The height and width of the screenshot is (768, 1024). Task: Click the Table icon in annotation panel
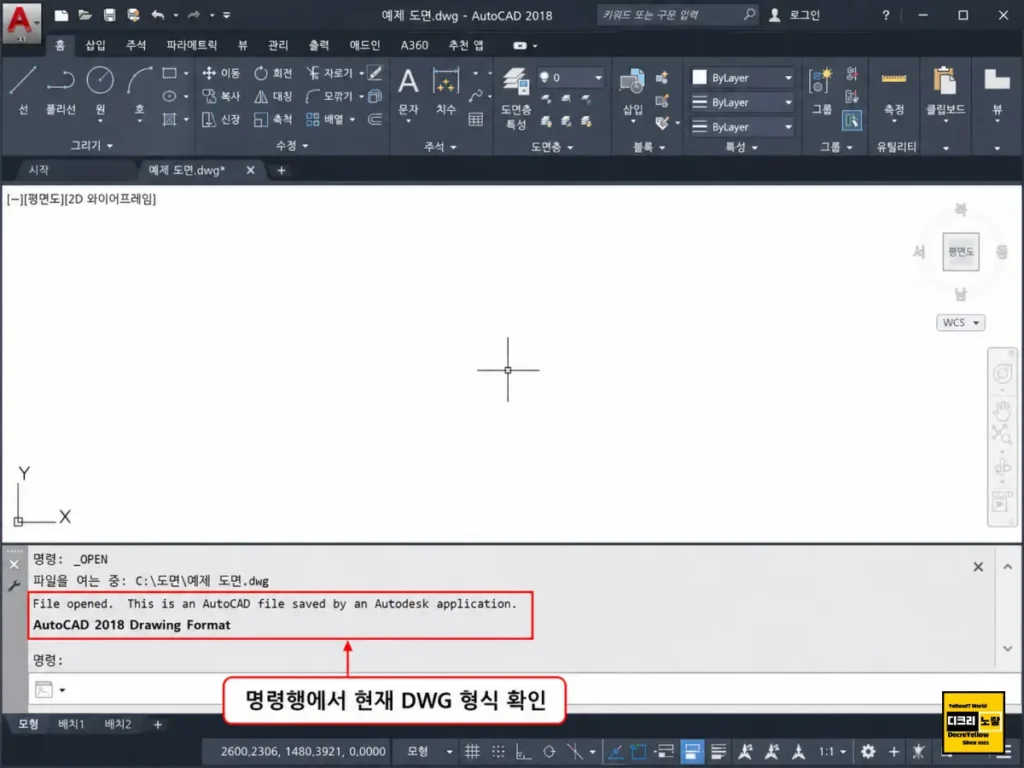coord(476,119)
